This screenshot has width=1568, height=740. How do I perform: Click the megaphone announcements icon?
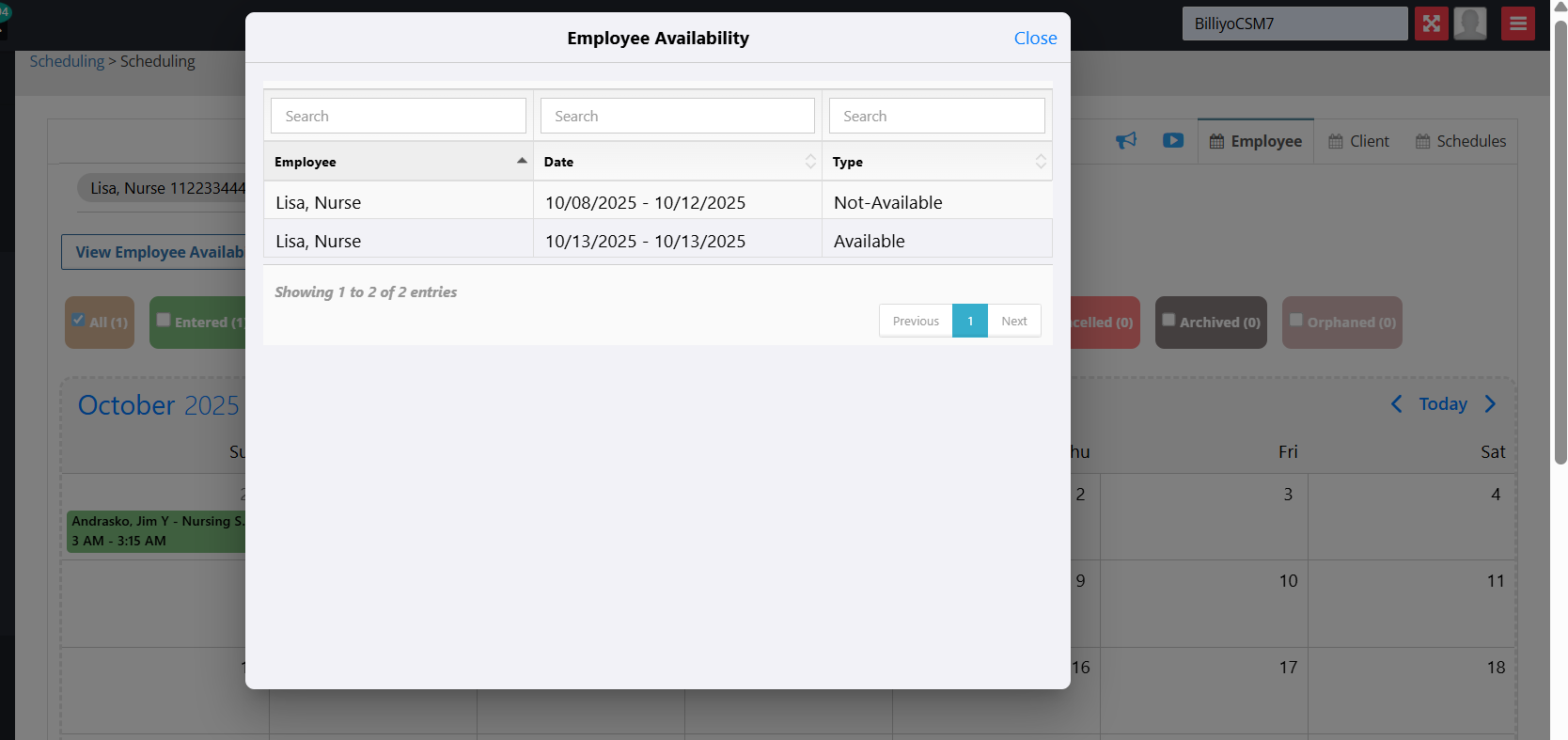[1125, 141]
